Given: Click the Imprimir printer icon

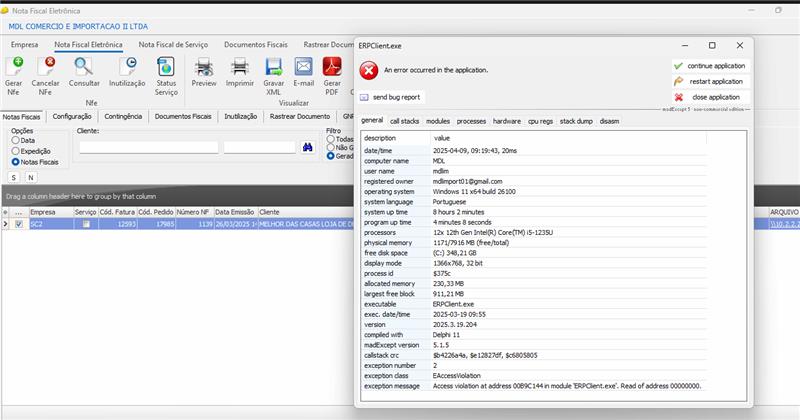Looking at the screenshot, I should 240,67.
